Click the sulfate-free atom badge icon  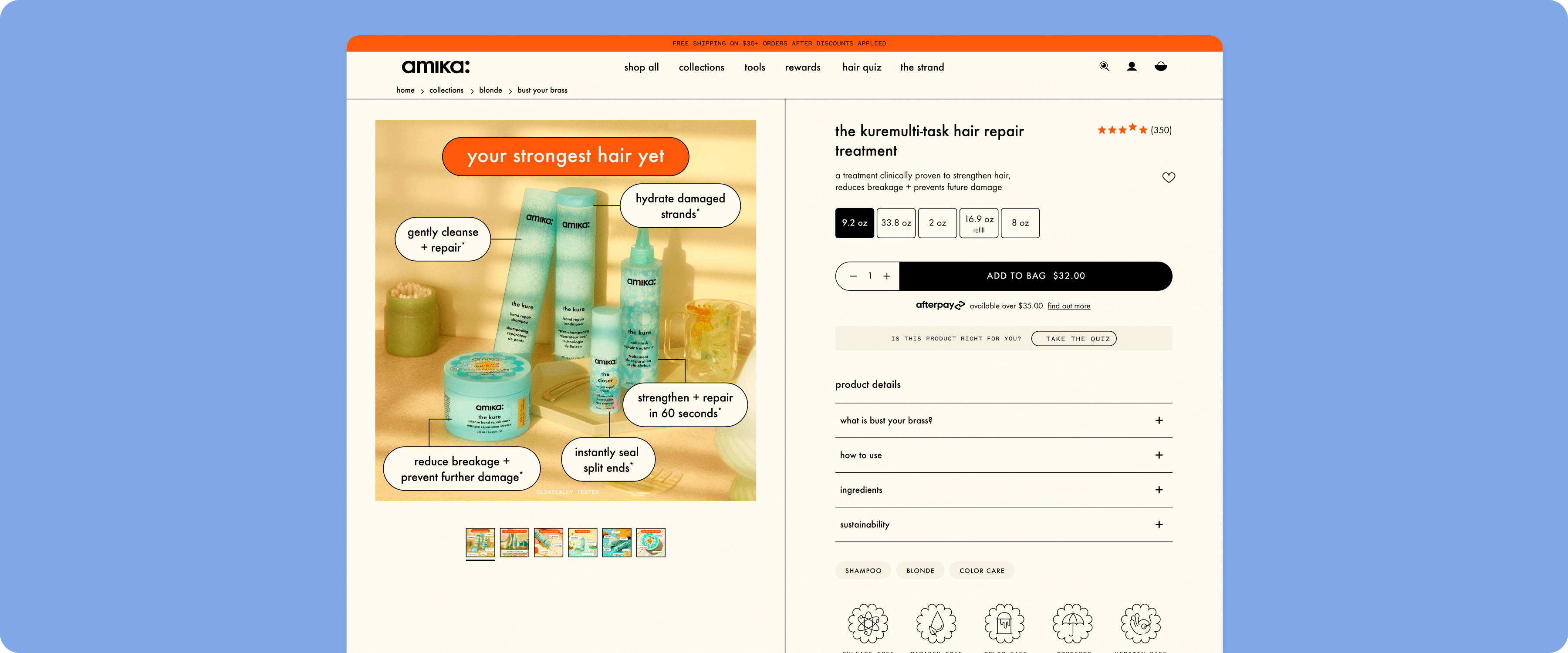868,623
